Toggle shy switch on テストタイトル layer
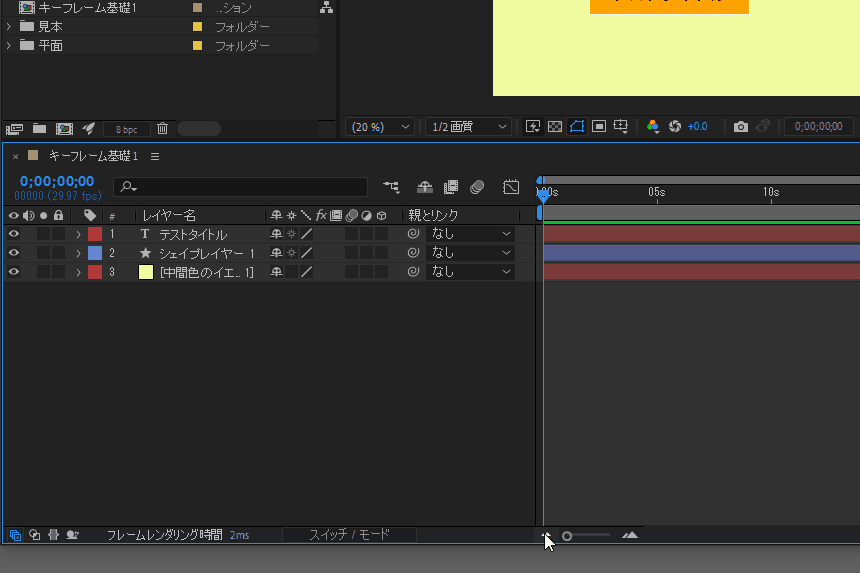The image size is (860, 573). [x=276, y=234]
